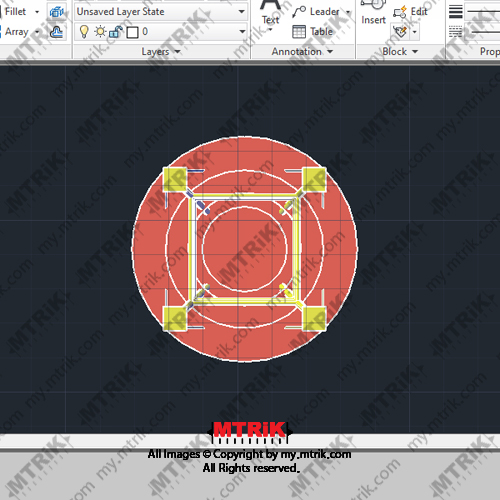500x500 pixels.
Task: Toggle layer freeze sun icon
Action: [100, 32]
